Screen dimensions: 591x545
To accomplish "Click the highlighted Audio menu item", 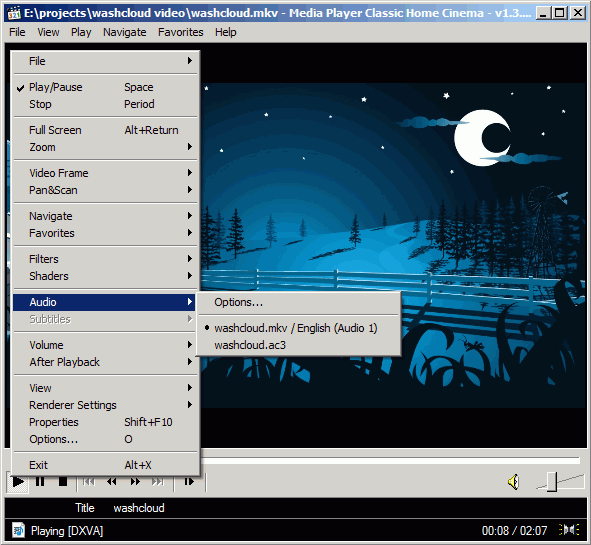I will pos(104,302).
